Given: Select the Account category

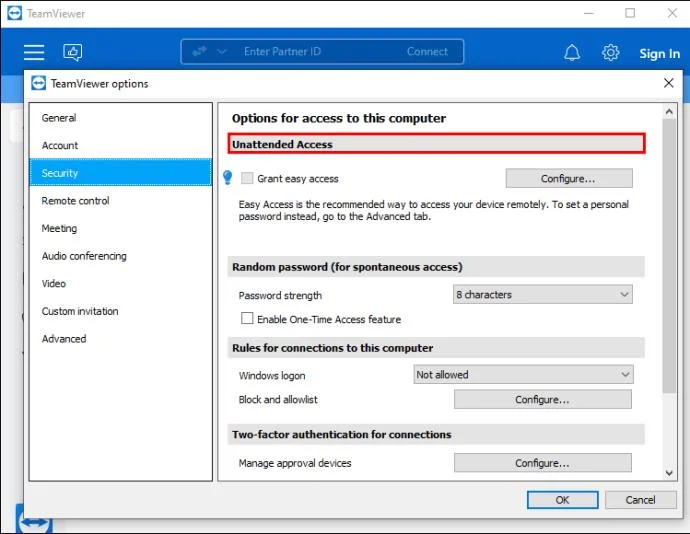Looking at the screenshot, I should 121,145.
